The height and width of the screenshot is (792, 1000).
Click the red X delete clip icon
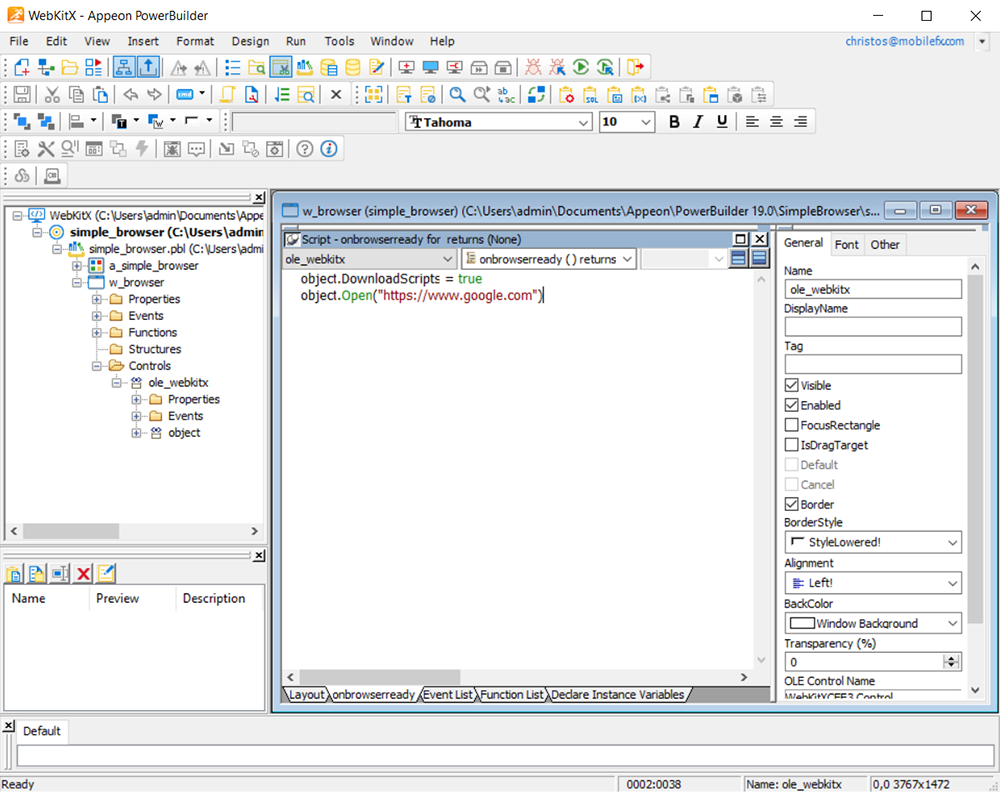(x=83, y=573)
